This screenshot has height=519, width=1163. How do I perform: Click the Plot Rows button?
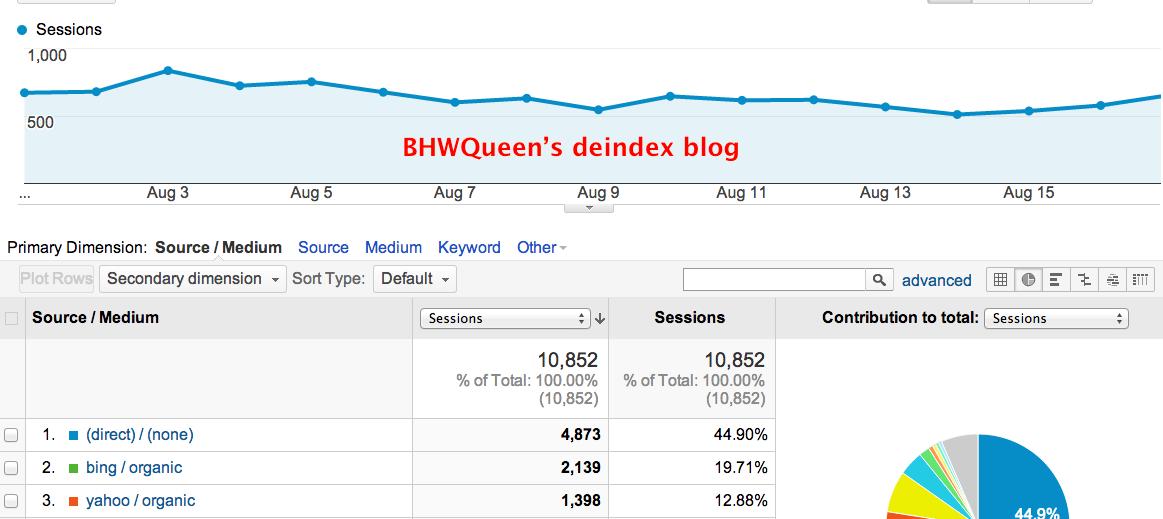tap(56, 279)
